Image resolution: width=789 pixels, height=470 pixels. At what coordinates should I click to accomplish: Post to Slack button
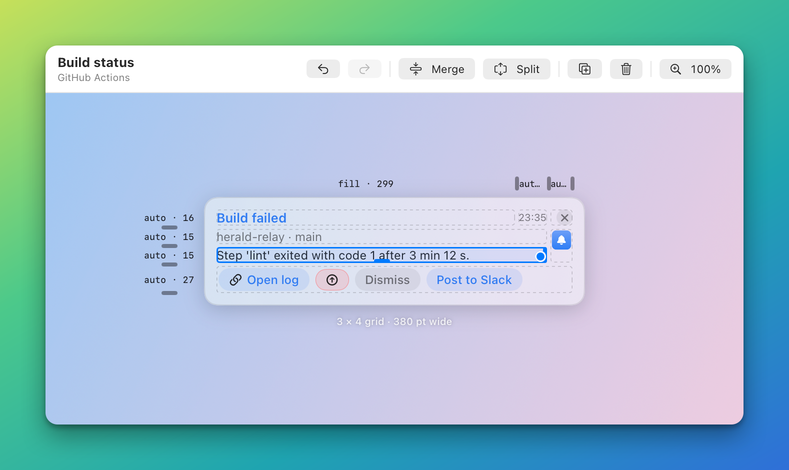pyautogui.click(x=474, y=280)
